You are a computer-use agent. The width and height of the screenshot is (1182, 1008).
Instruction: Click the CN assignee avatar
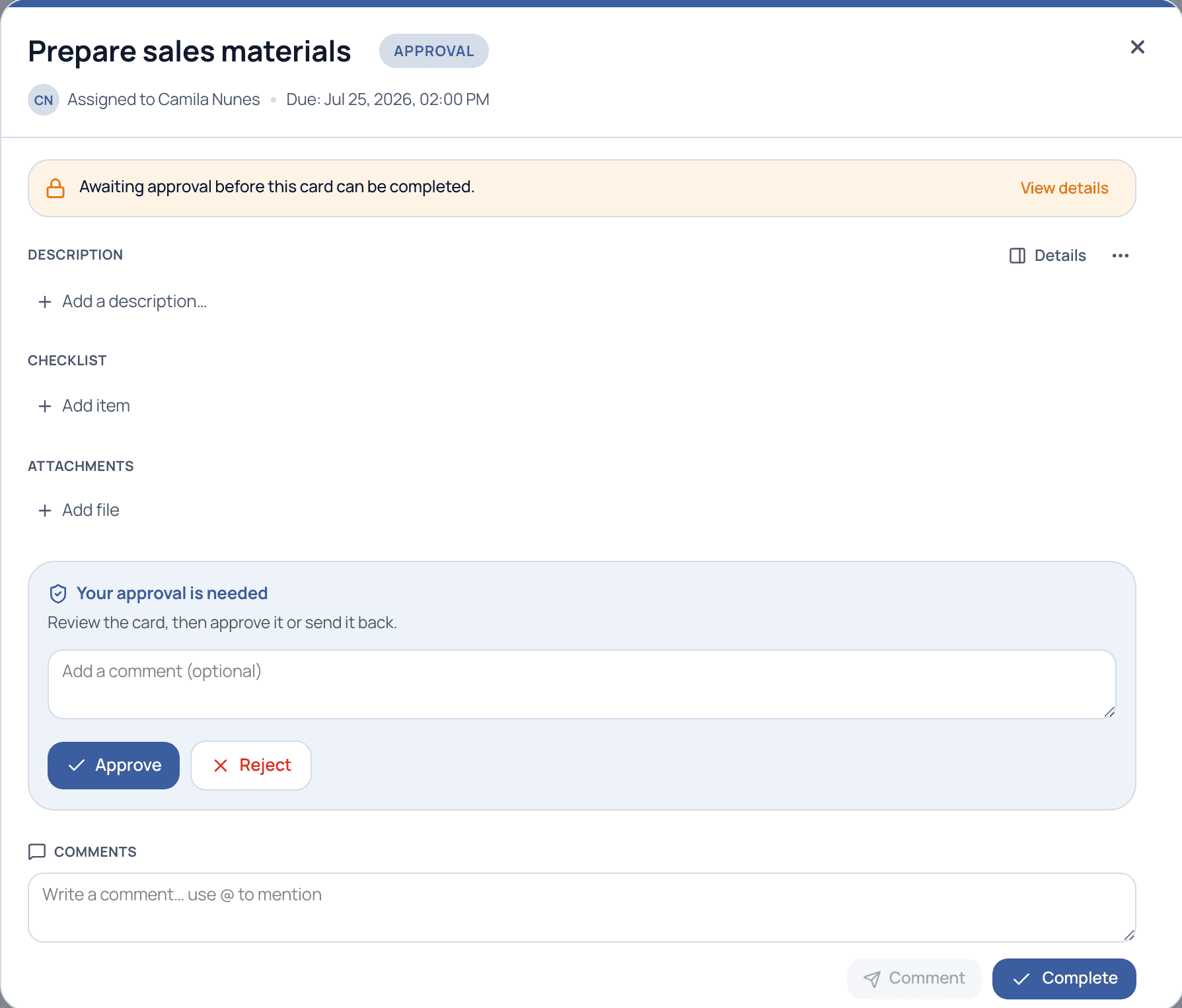44,100
